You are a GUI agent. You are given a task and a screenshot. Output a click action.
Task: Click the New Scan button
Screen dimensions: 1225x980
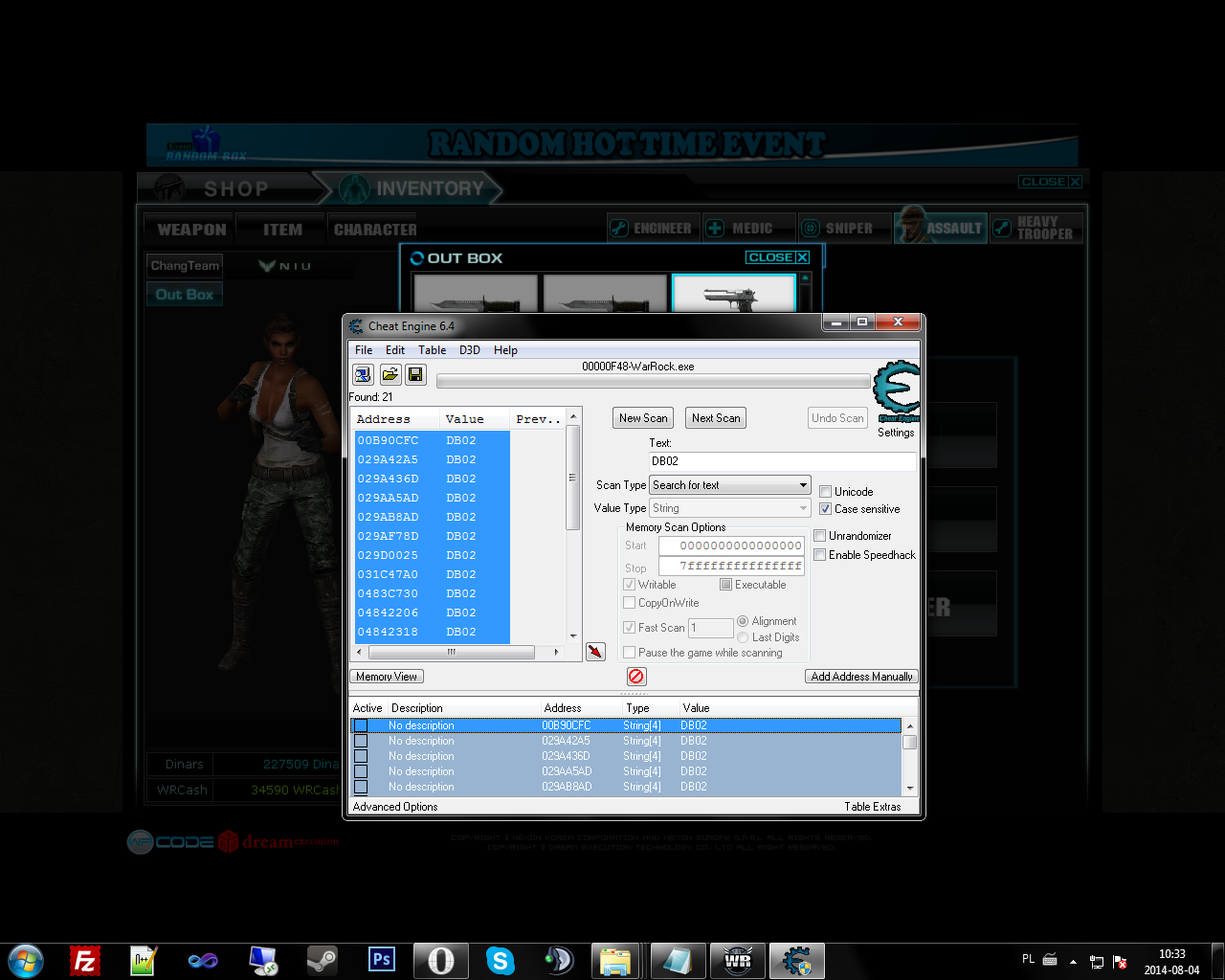[x=643, y=418]
